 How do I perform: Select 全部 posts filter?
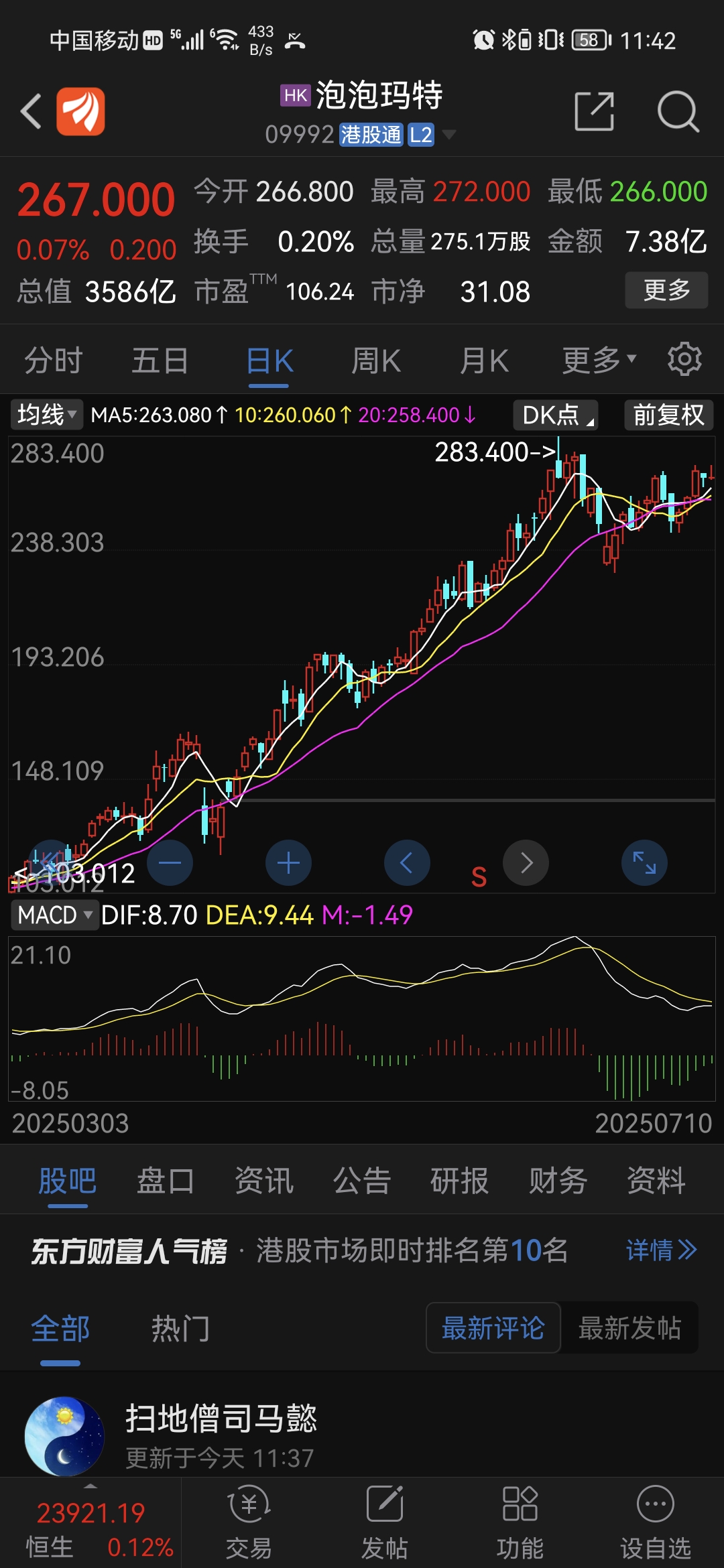(x=60, y=1328)
